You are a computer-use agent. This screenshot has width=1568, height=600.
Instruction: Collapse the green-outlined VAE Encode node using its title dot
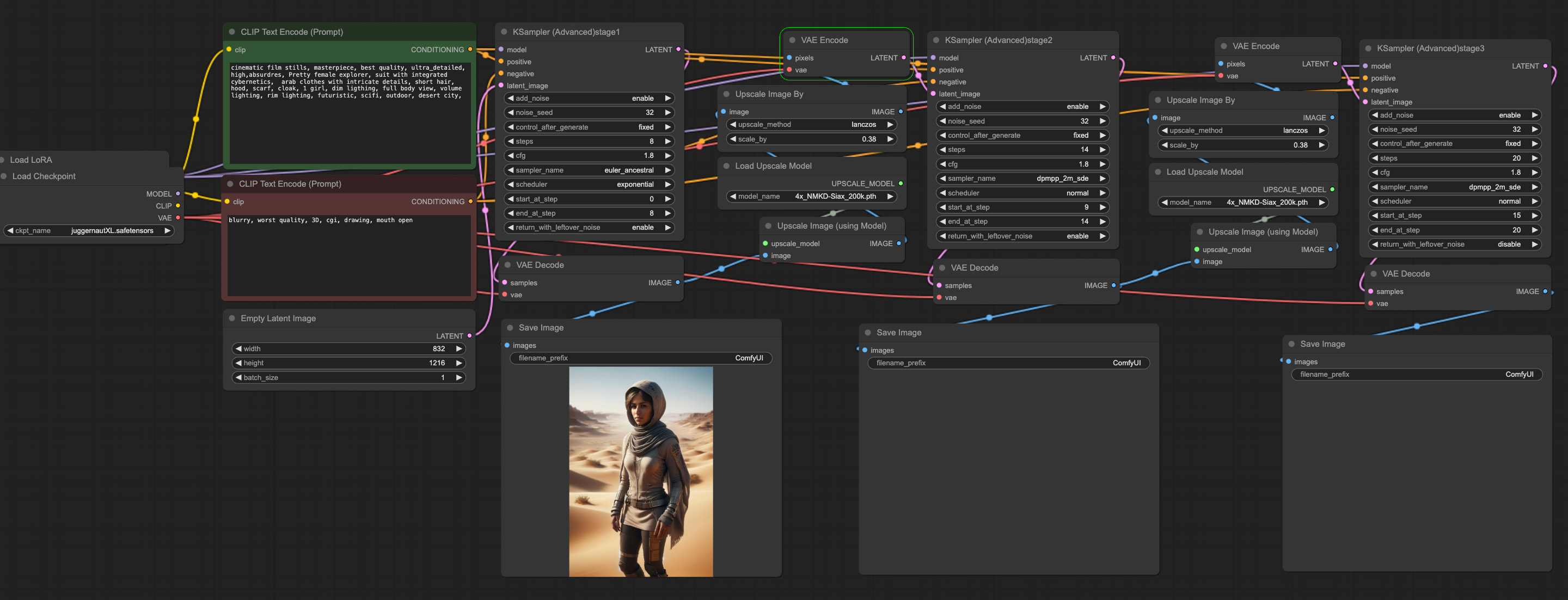click(x=793, y=40)
